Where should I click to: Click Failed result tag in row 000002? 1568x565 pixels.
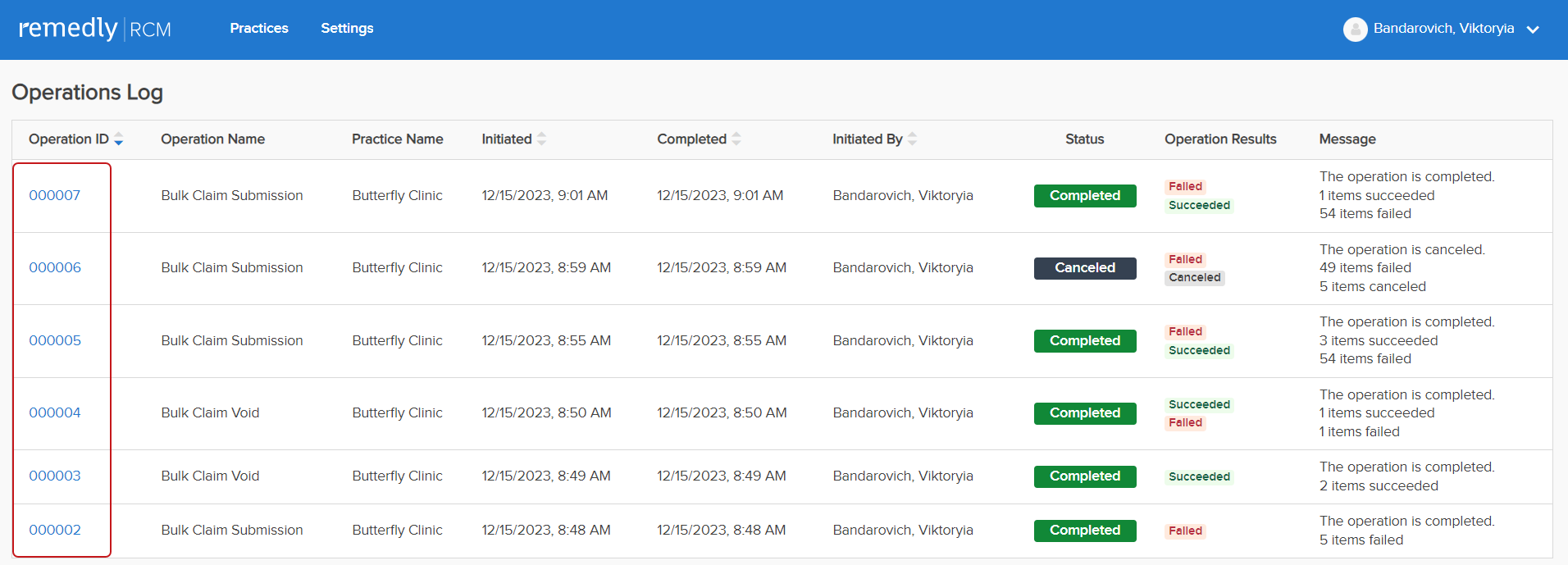tap(1185, 531)
